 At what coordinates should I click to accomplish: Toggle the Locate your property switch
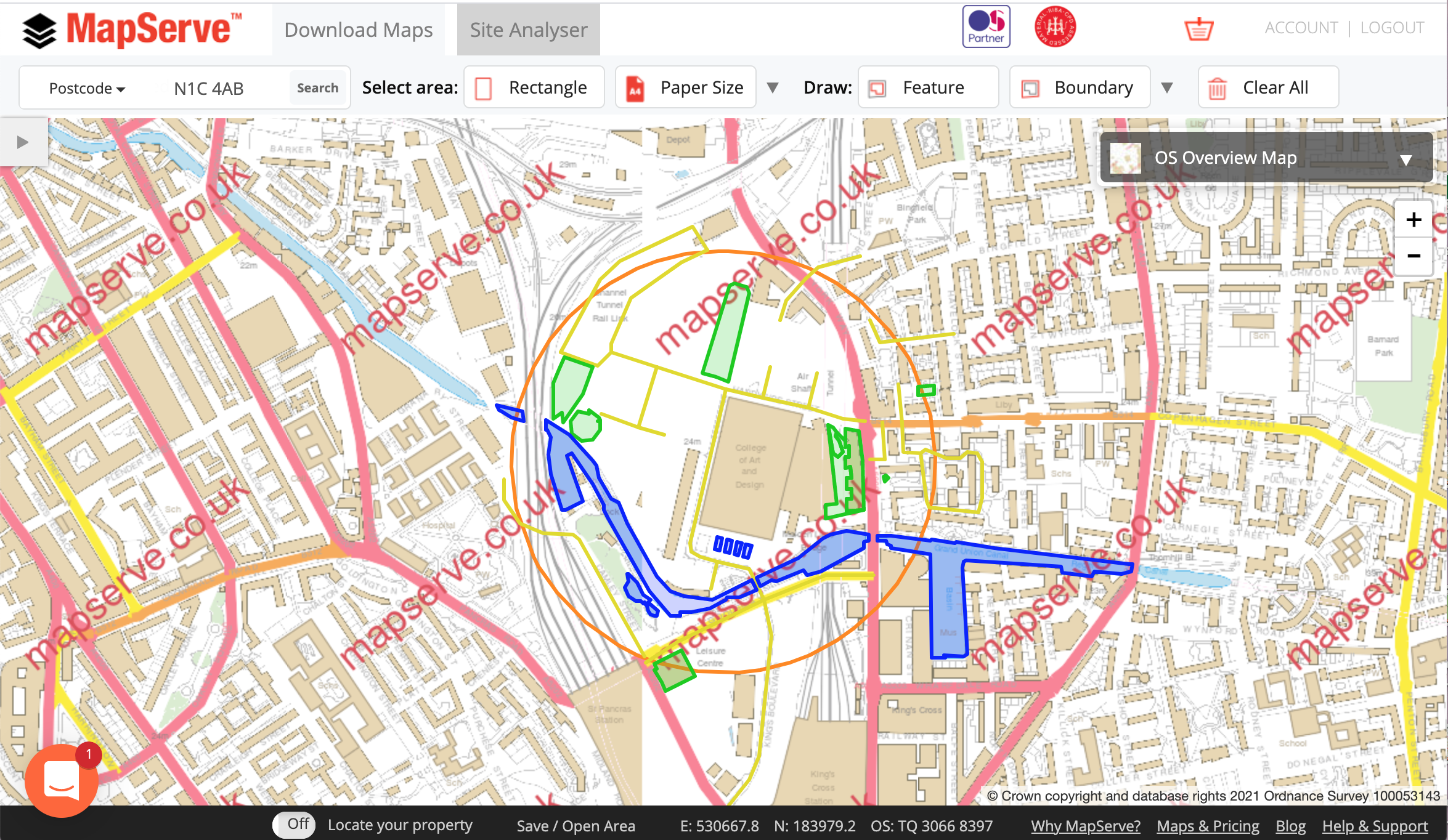294,824
